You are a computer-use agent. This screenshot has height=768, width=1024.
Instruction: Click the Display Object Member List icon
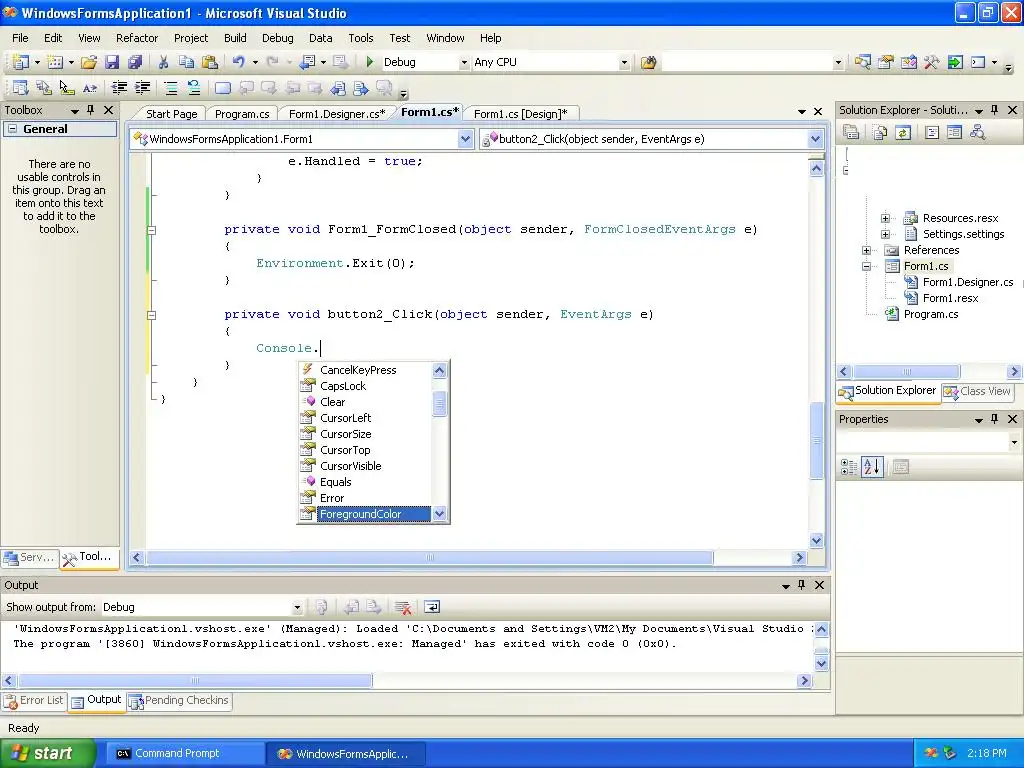20,88
